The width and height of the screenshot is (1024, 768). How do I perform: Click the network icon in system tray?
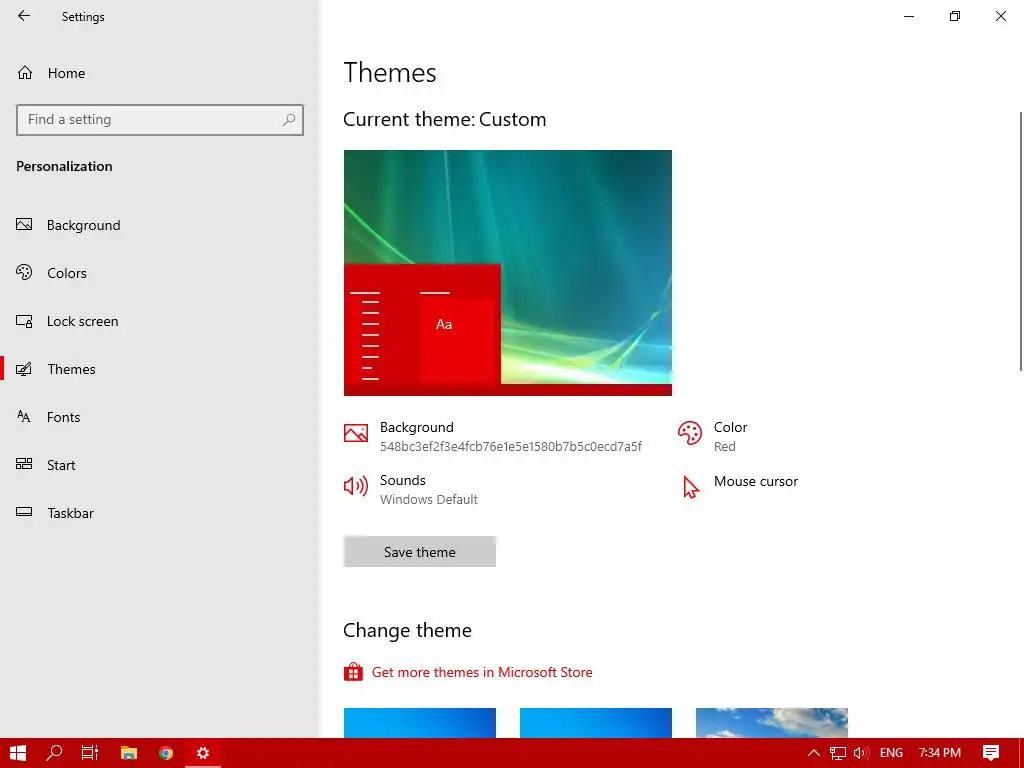pos(838,753)
